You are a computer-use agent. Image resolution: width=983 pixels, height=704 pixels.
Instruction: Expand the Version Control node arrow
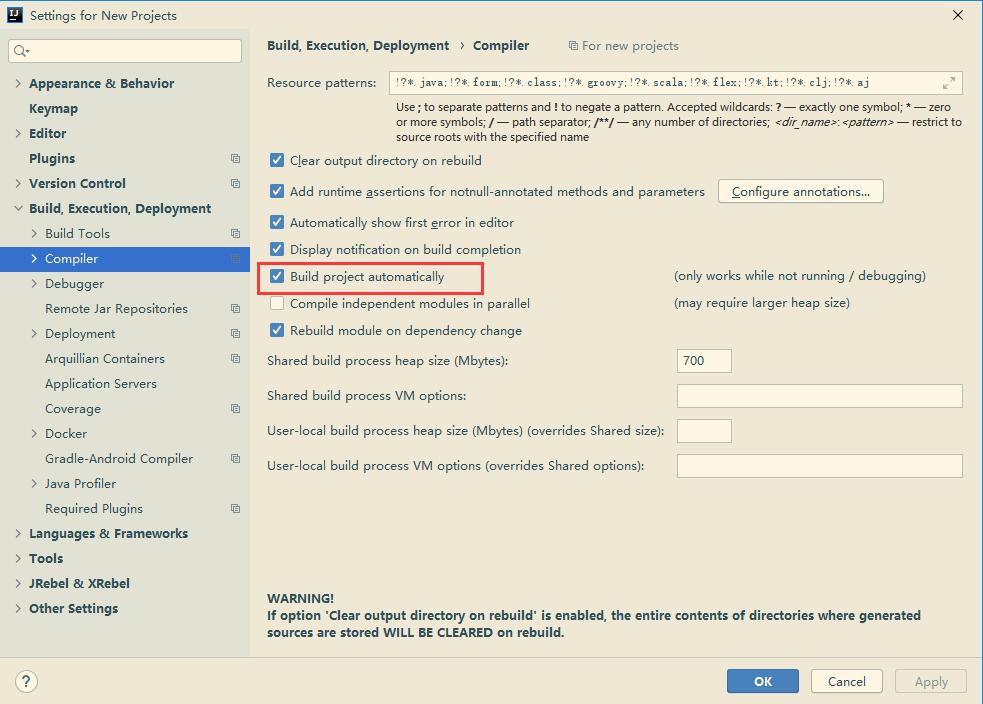(18, 184)
